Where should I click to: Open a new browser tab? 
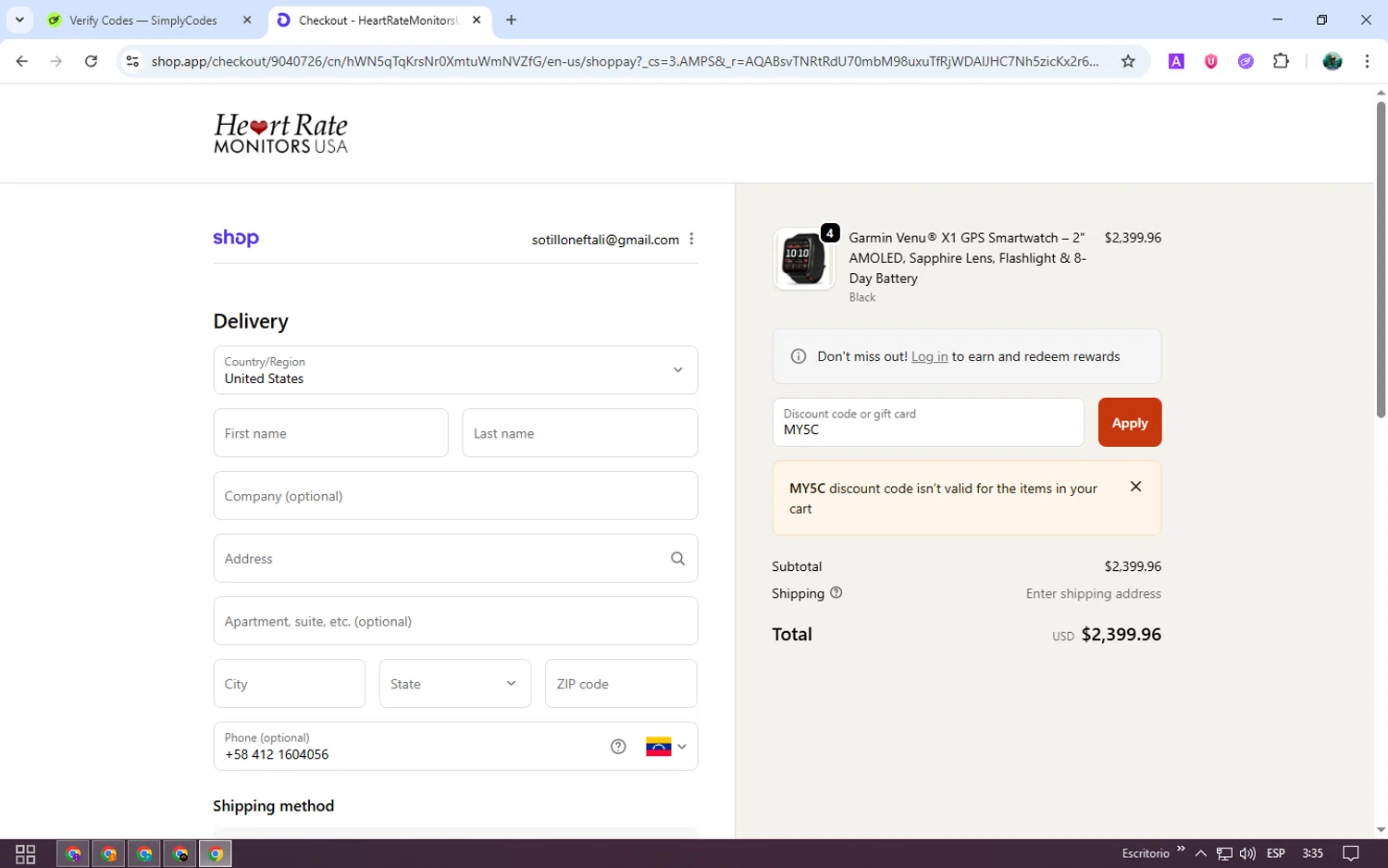(511, 20)
